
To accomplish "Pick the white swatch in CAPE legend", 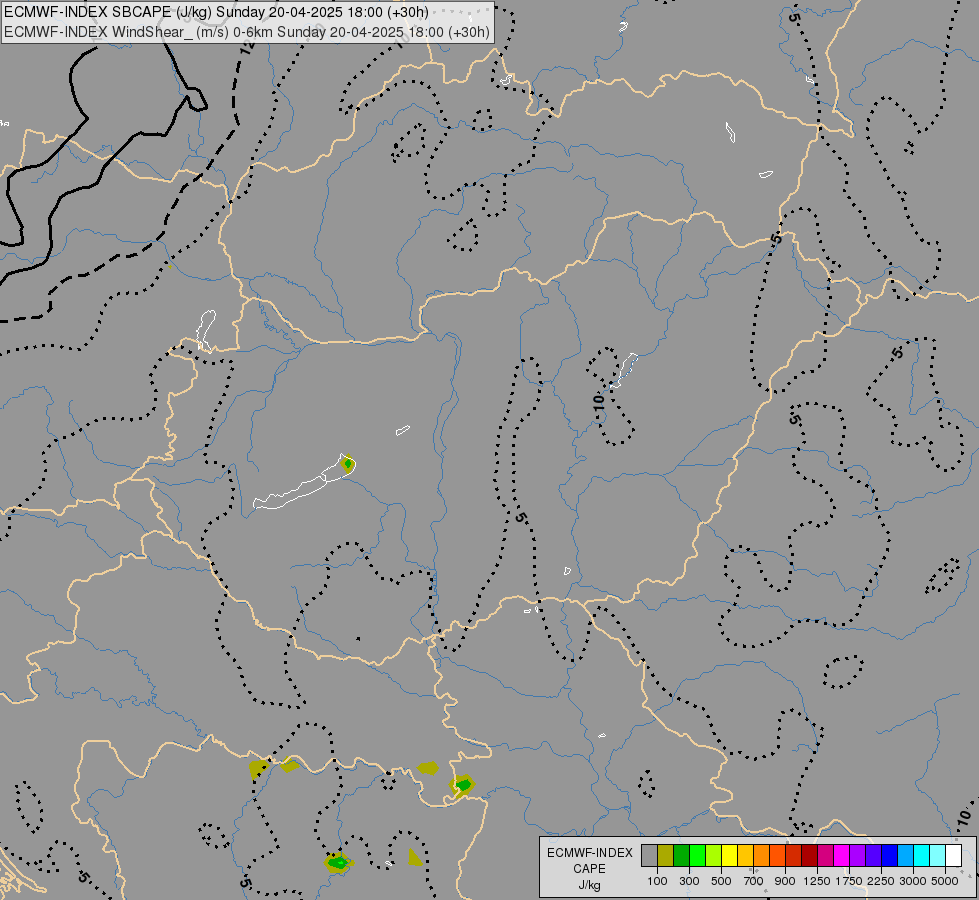I will pyautogui.click(x=953, y=855).
